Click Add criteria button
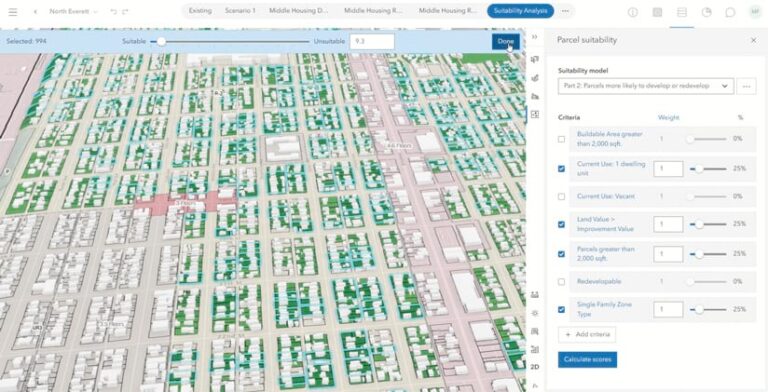Viewport: 768px width, 392px height. click(587, 334)
